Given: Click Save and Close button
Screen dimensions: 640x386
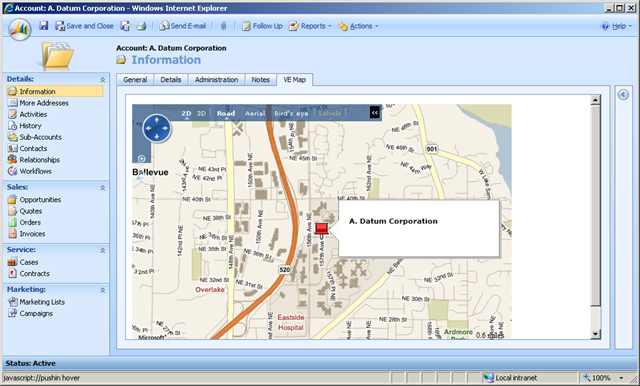Looking at the screenshot, I should 84,26.
